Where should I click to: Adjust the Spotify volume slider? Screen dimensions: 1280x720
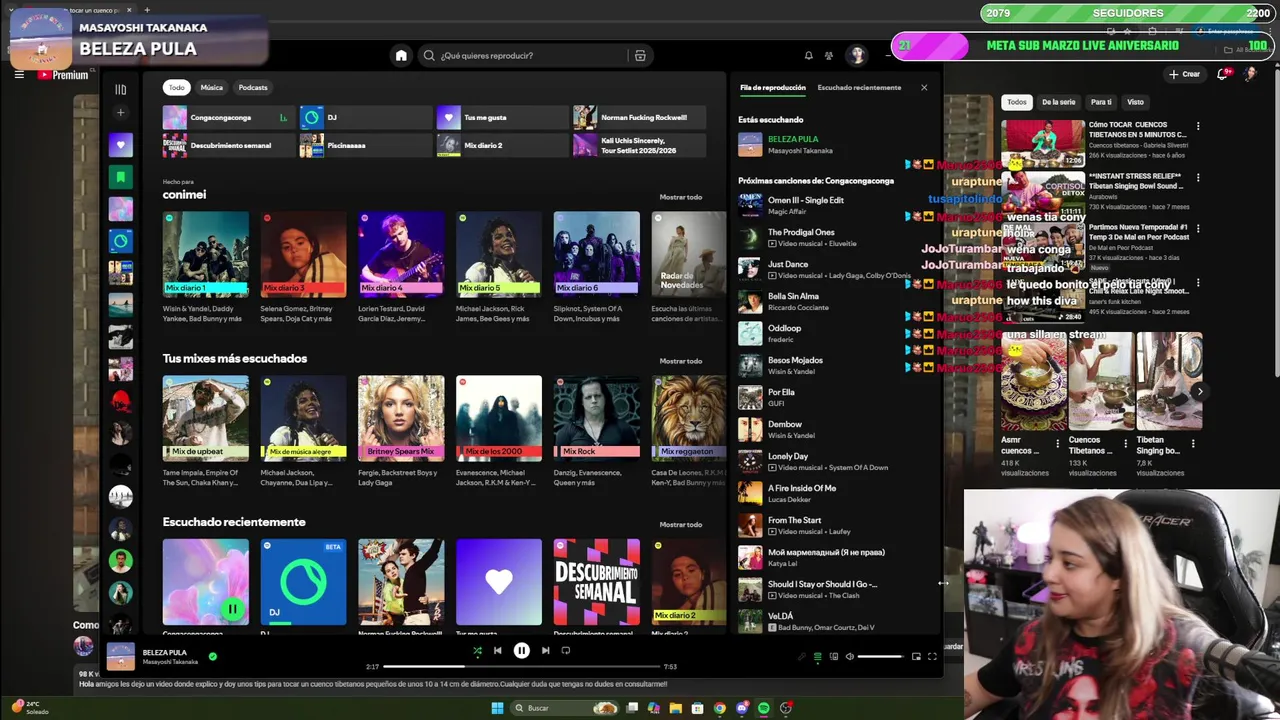[x=881, y=657]
